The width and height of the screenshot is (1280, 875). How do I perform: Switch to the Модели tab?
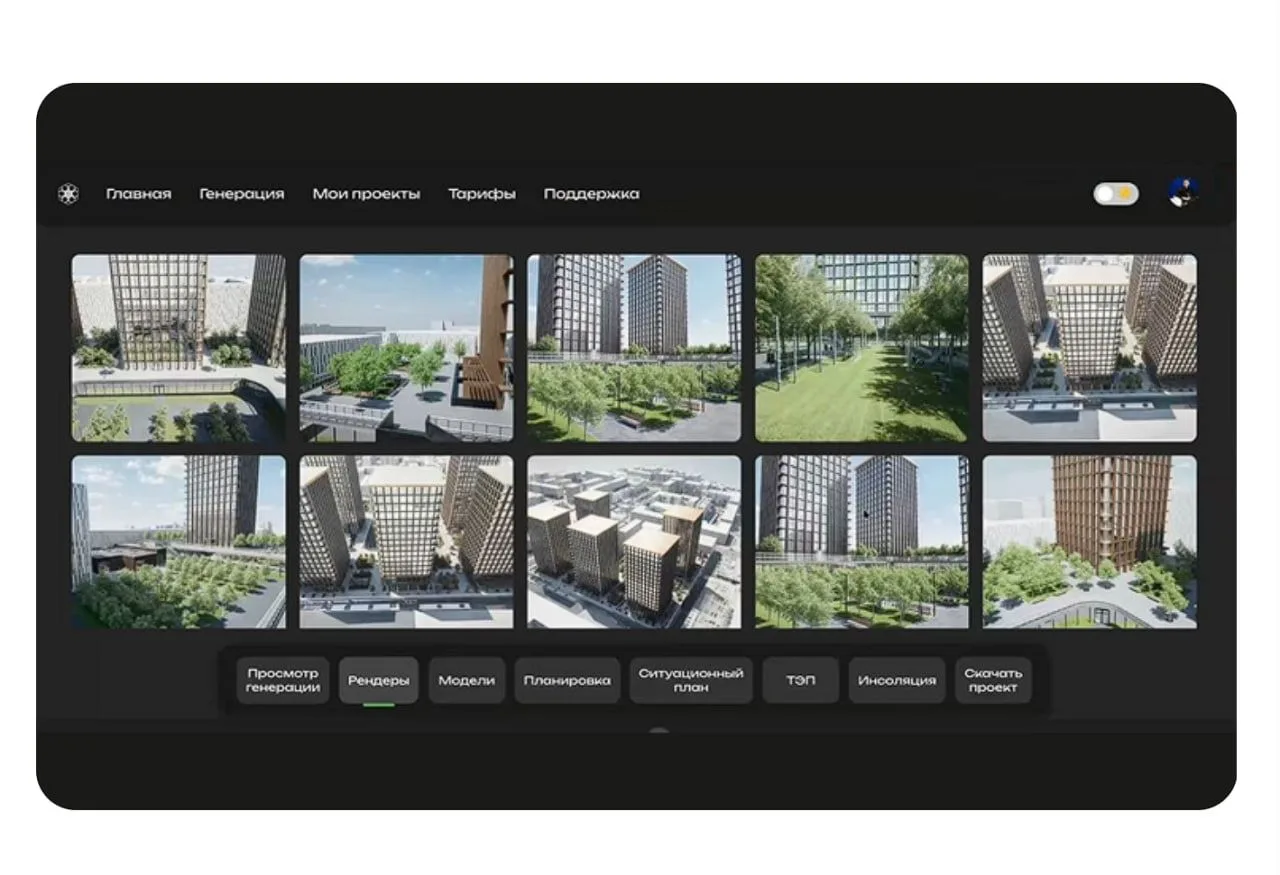466,680
